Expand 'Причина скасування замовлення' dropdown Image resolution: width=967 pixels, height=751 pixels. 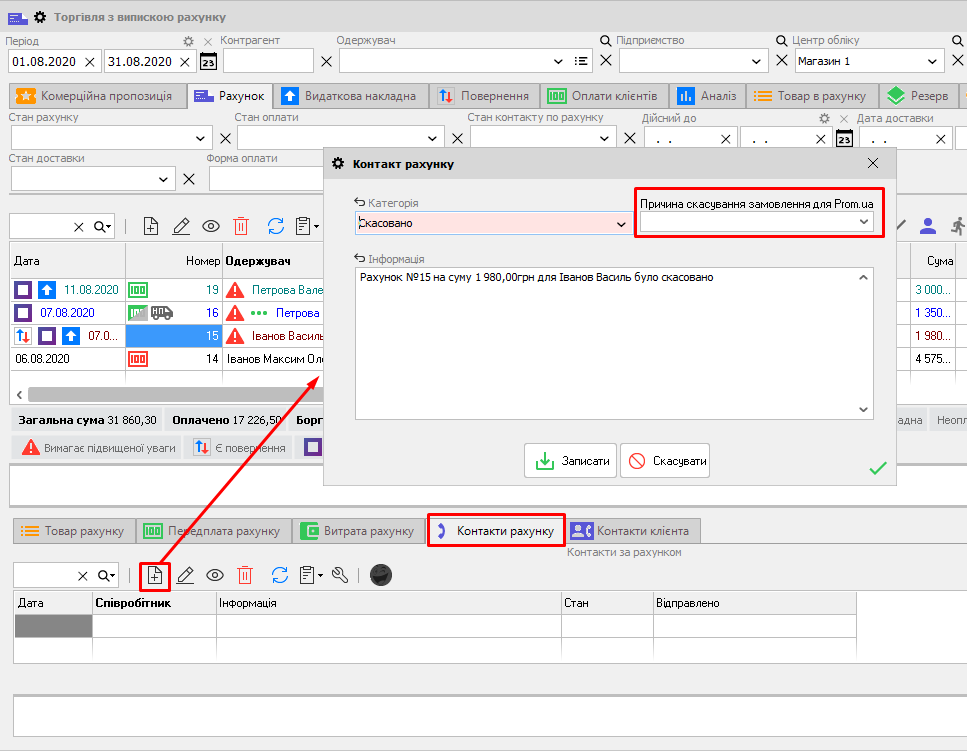click(x=865, y=222)
